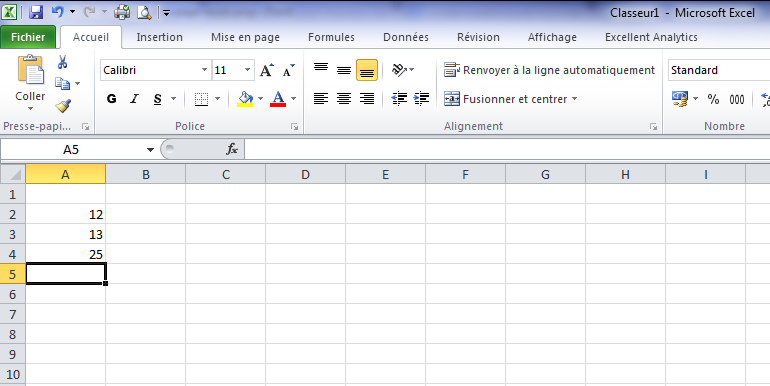The width and height of the screenshot is (770, 386).
Task: Open the Calibri font name dropdown
Action: (204, 70)
